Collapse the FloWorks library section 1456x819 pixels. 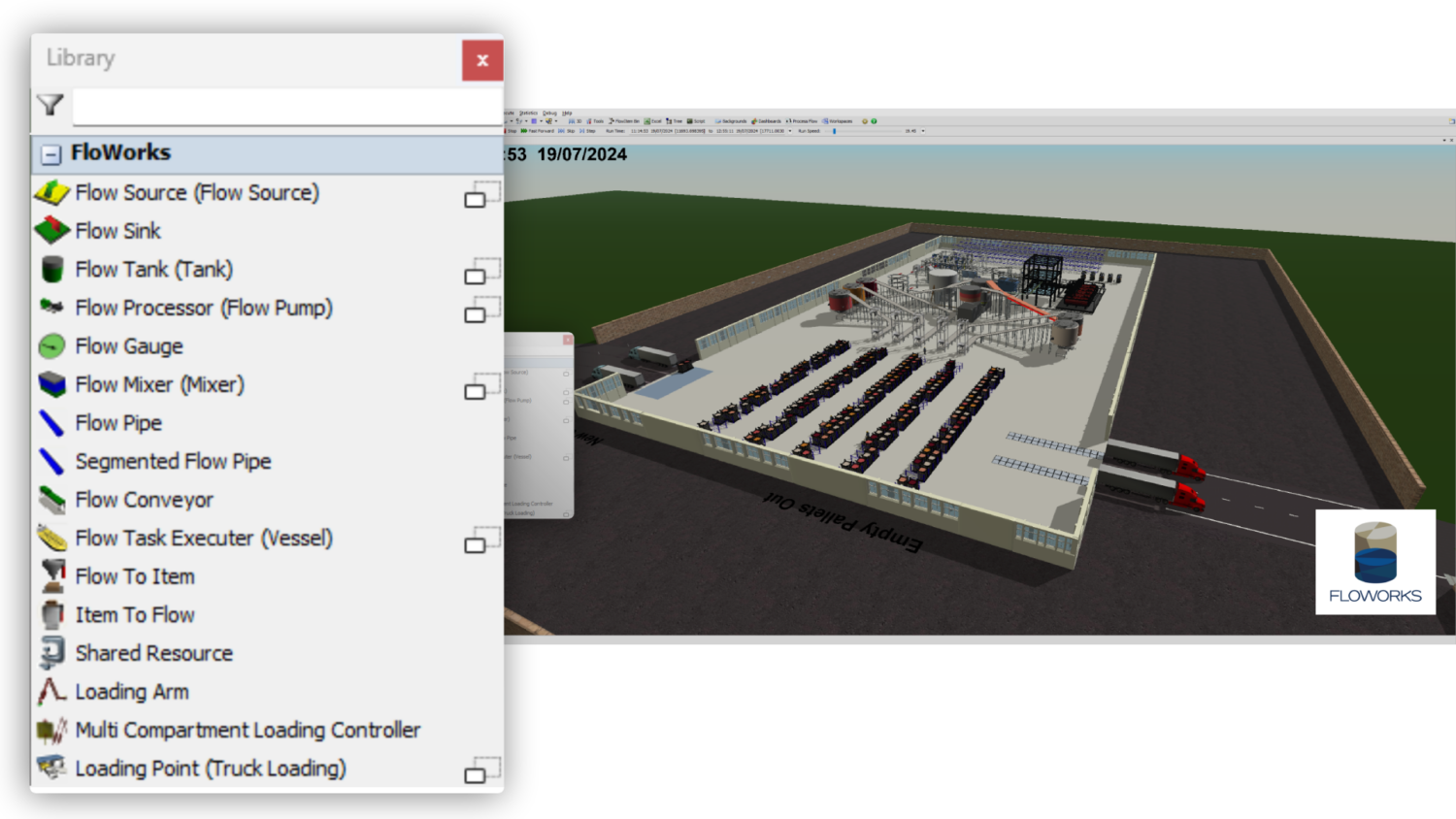click(x=50, y=152)
